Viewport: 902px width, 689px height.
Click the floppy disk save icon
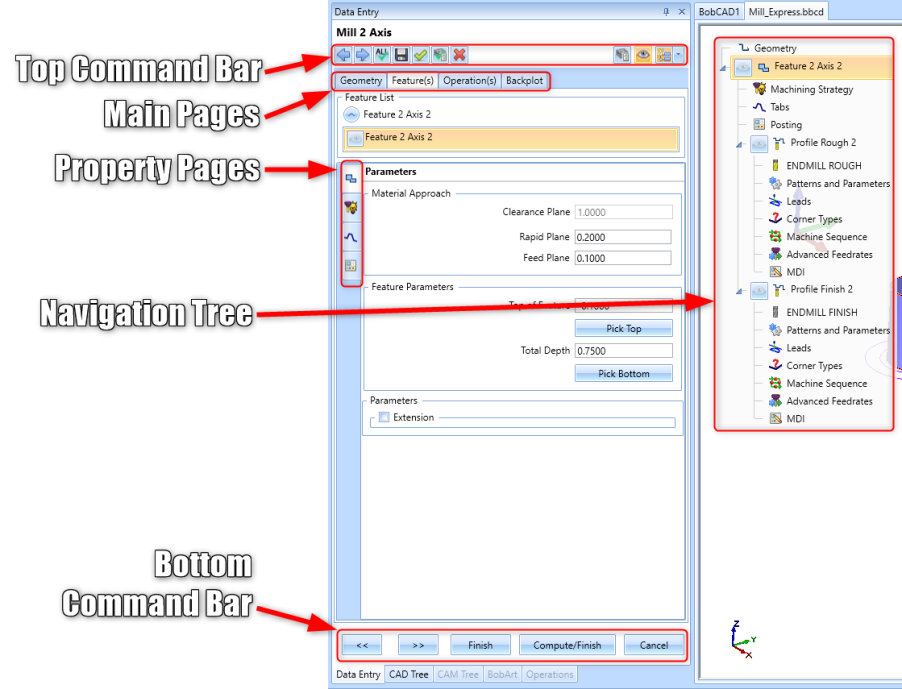401,55
